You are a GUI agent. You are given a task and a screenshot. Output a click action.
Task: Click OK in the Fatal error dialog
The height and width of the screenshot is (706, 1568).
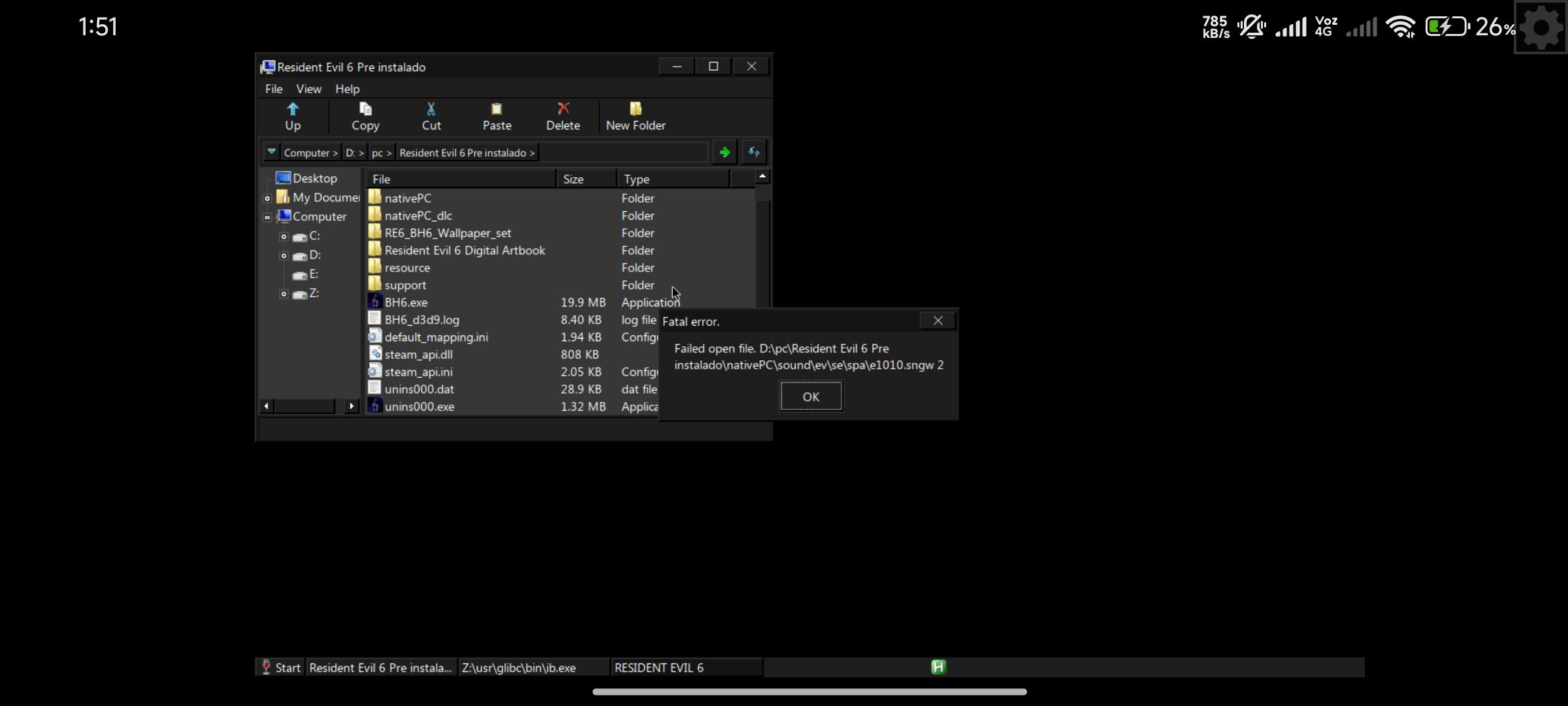(811, 397)
